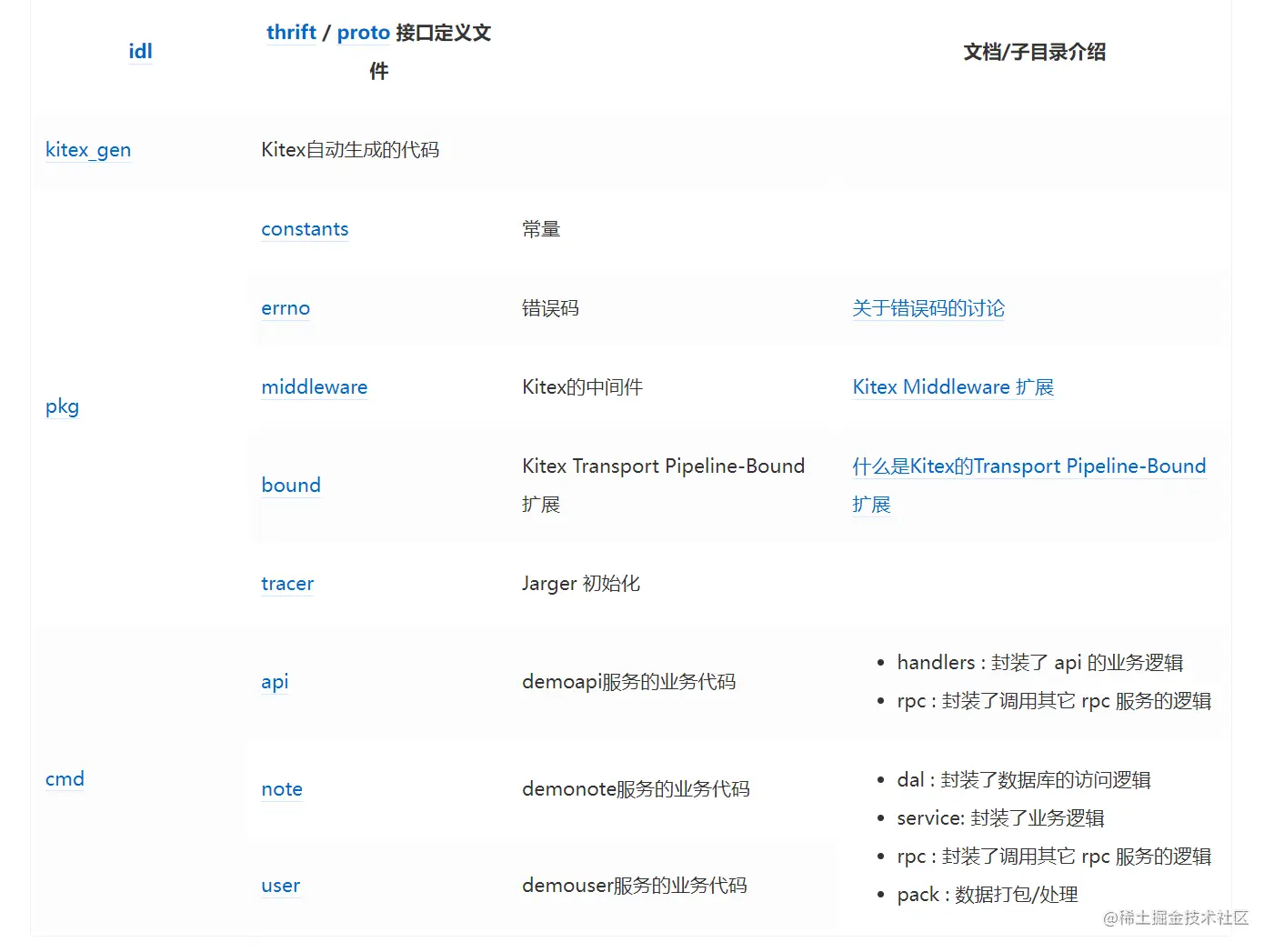Open the bound package link
This screenshot has height=952, width=1274.
coord(291,486)
